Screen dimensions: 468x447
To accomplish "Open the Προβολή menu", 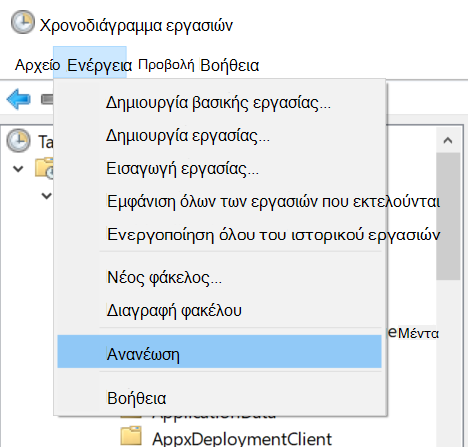I will click(166, 64).
